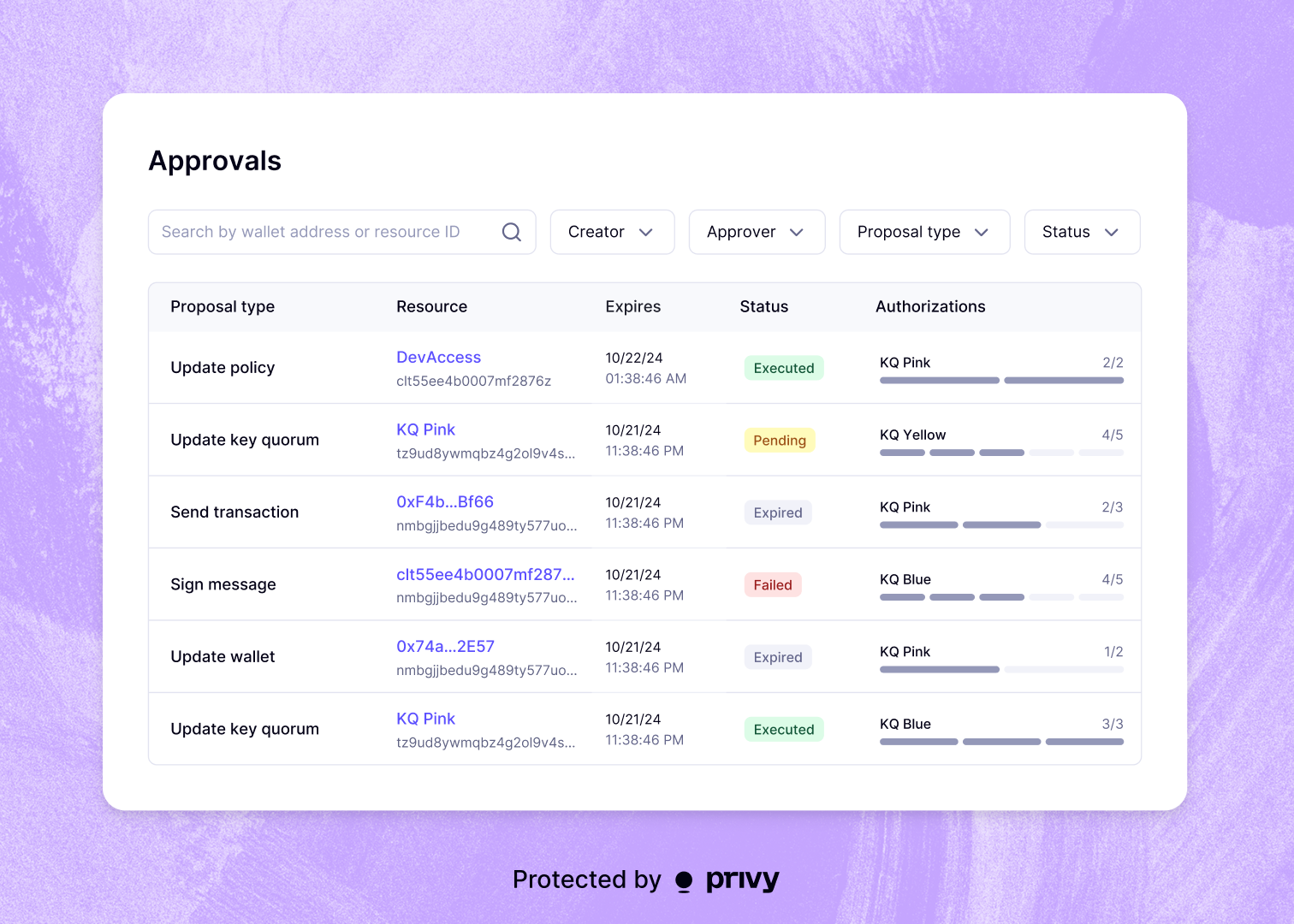The image size is (1294, 924).
Task: Click the Failed status badge
Action: point(773,585)
